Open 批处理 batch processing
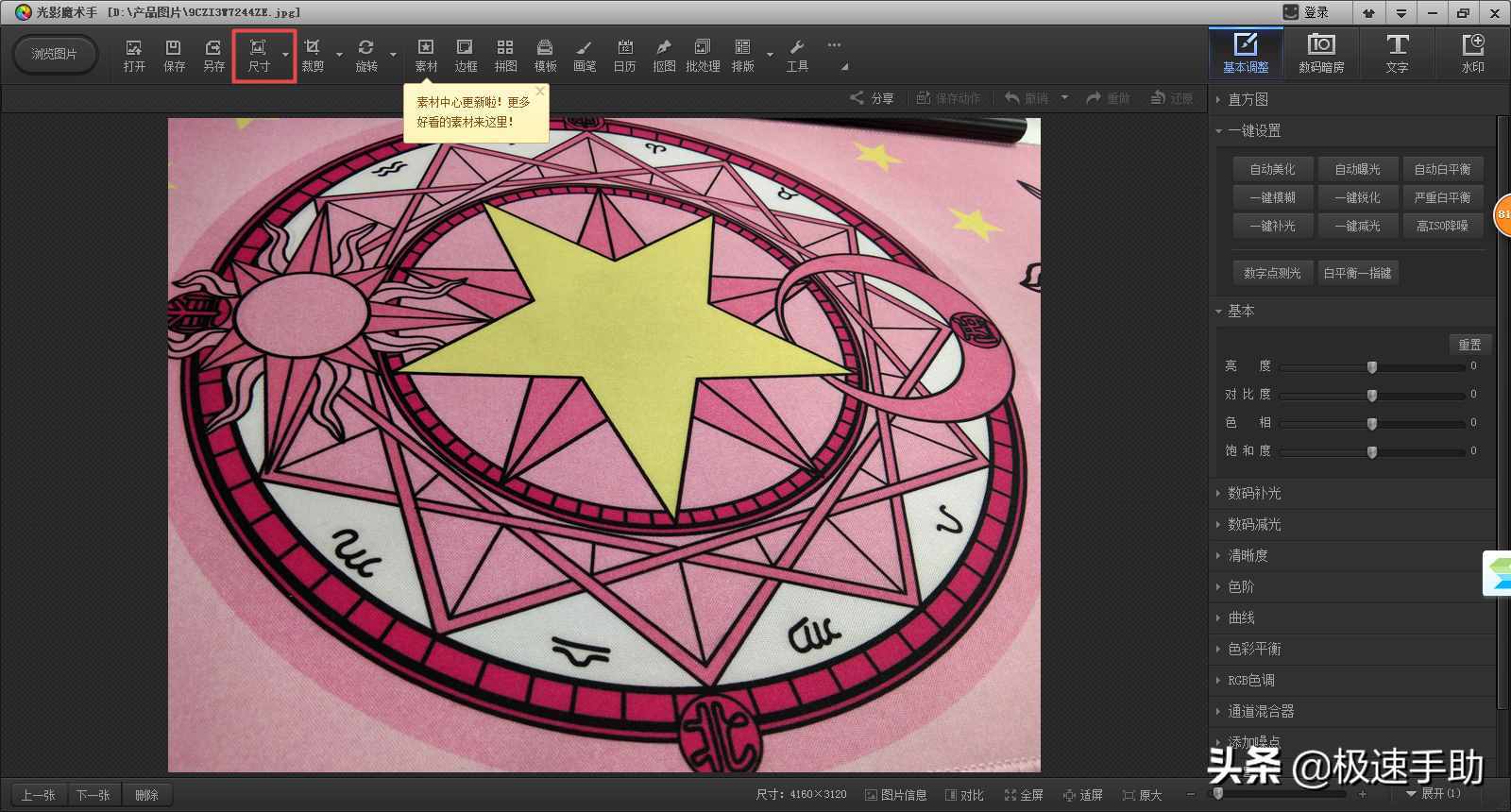 pyautogui.click(x=703, y=56)
